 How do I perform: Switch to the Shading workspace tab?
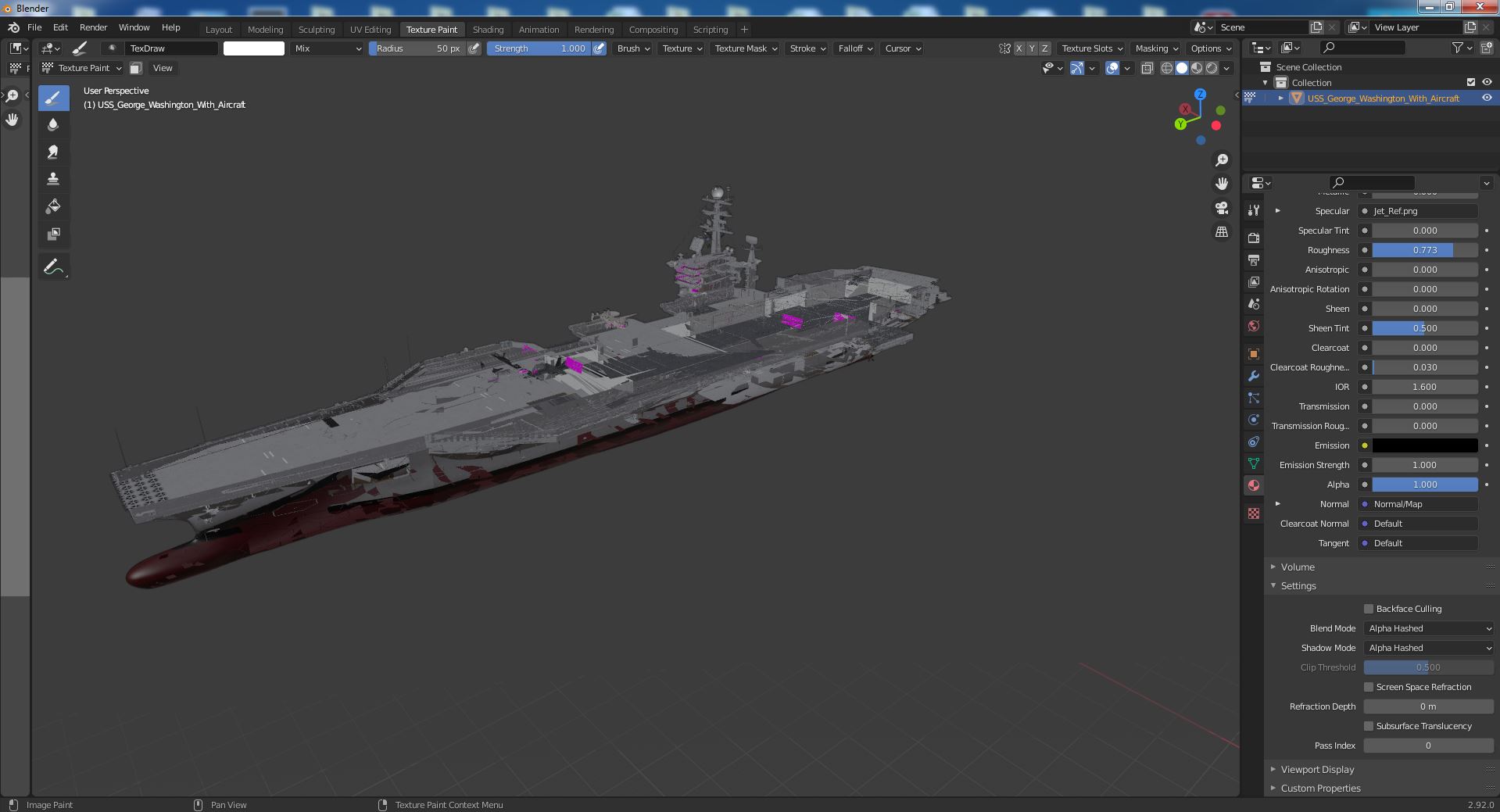(488, 30)
